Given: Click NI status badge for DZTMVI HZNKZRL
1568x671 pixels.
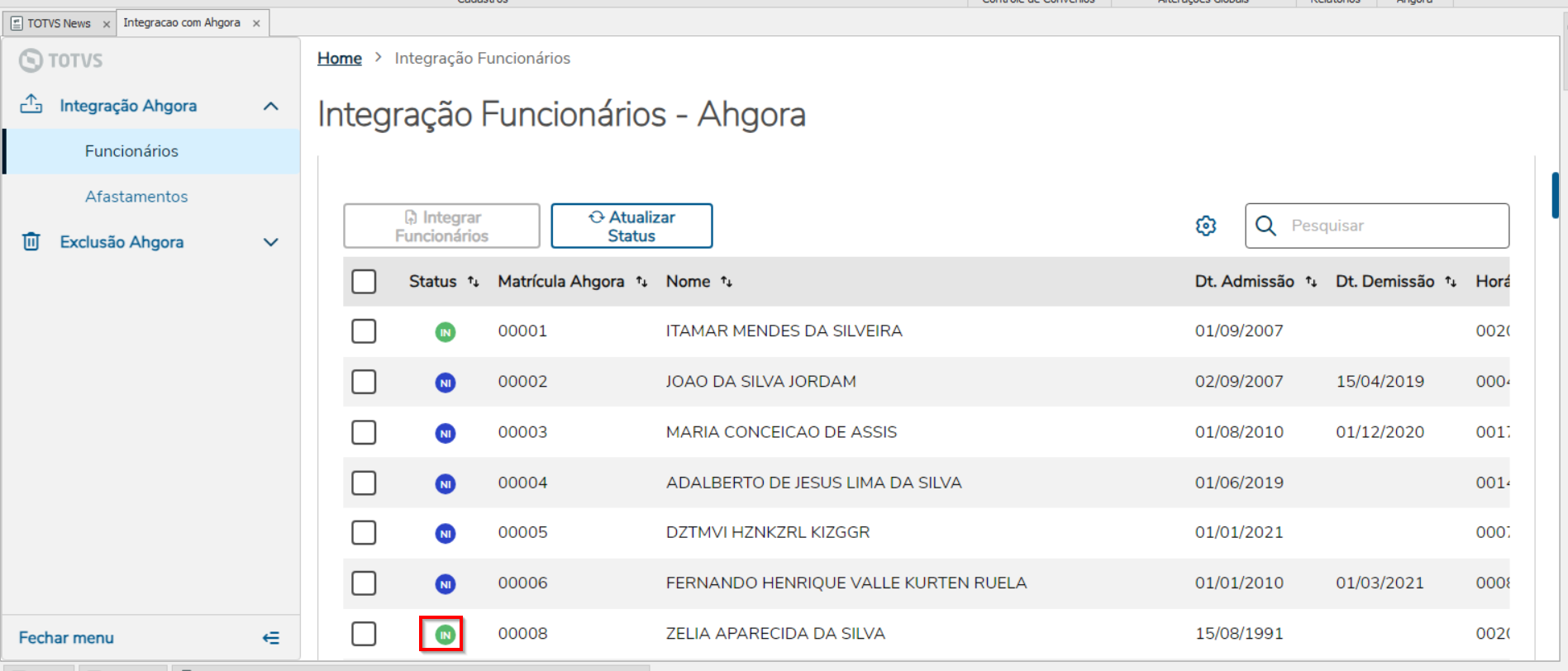Looking at the screenshot, I should (x=446, y=534).
